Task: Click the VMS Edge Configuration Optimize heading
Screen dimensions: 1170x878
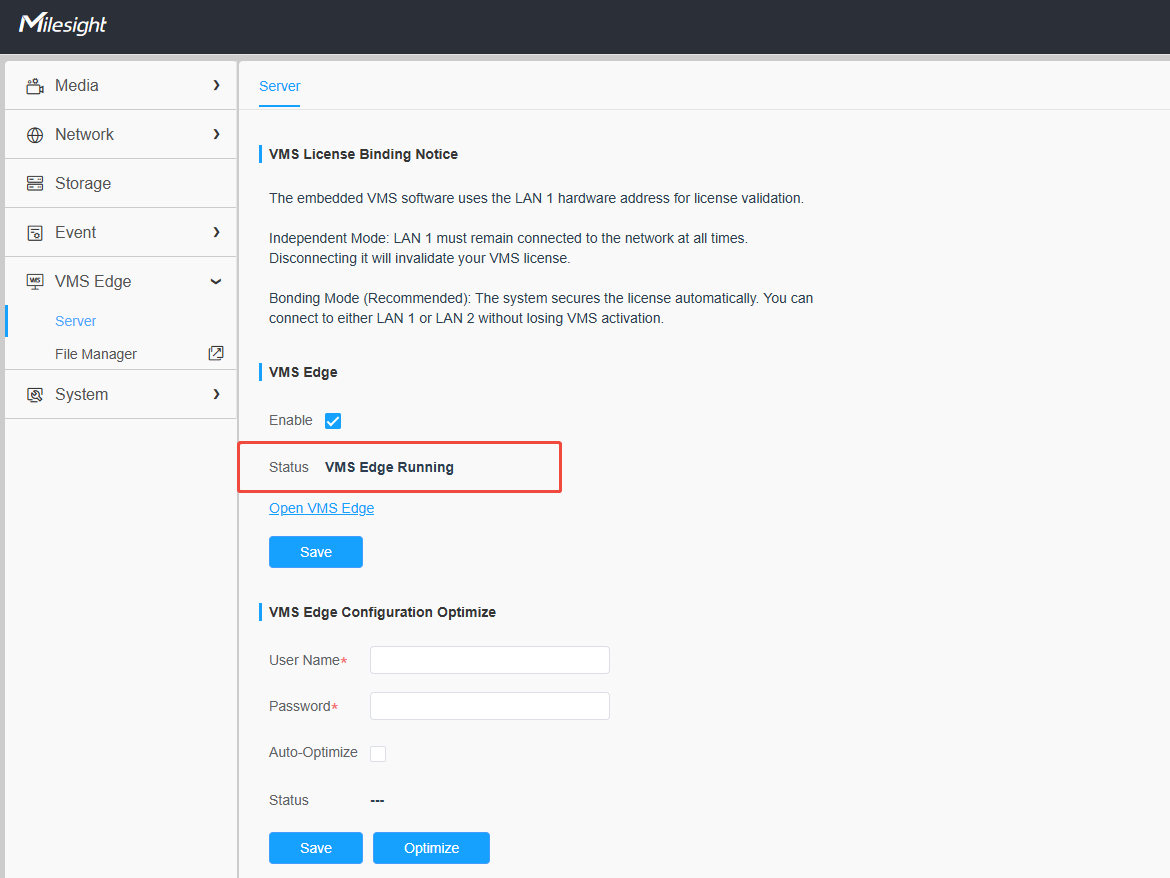Action: click(382, 612)
